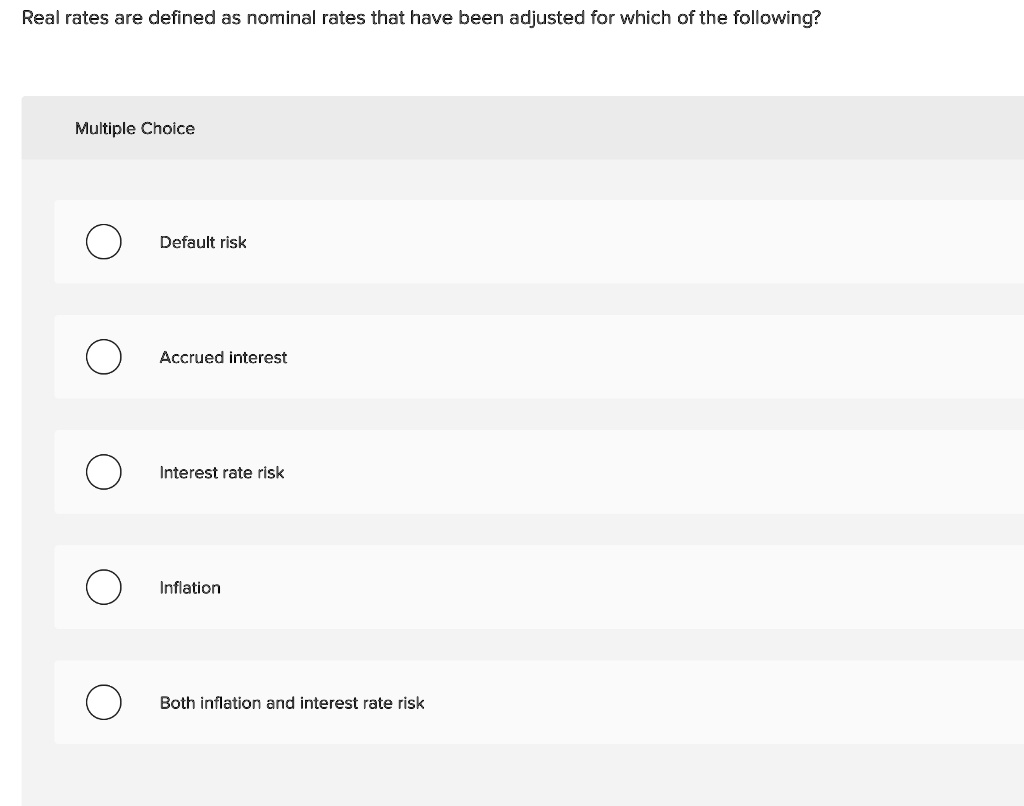This screenshot has width=1024, height=806.
Task: Click the empty space in the Inflation-only row
Action: [x=653, y=587]
